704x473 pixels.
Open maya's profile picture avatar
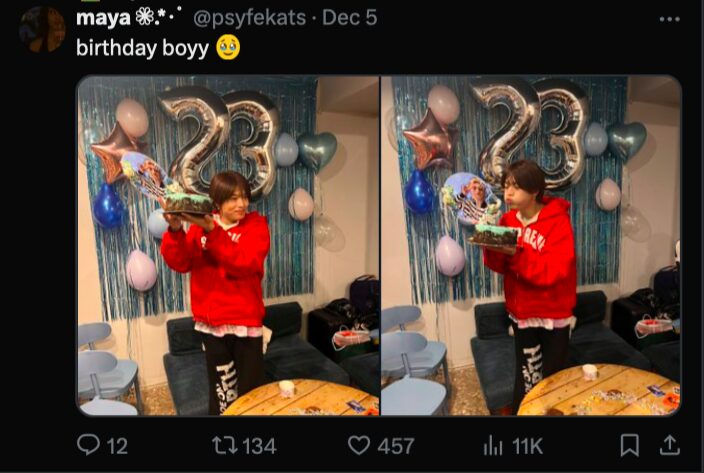coord(42,28)
